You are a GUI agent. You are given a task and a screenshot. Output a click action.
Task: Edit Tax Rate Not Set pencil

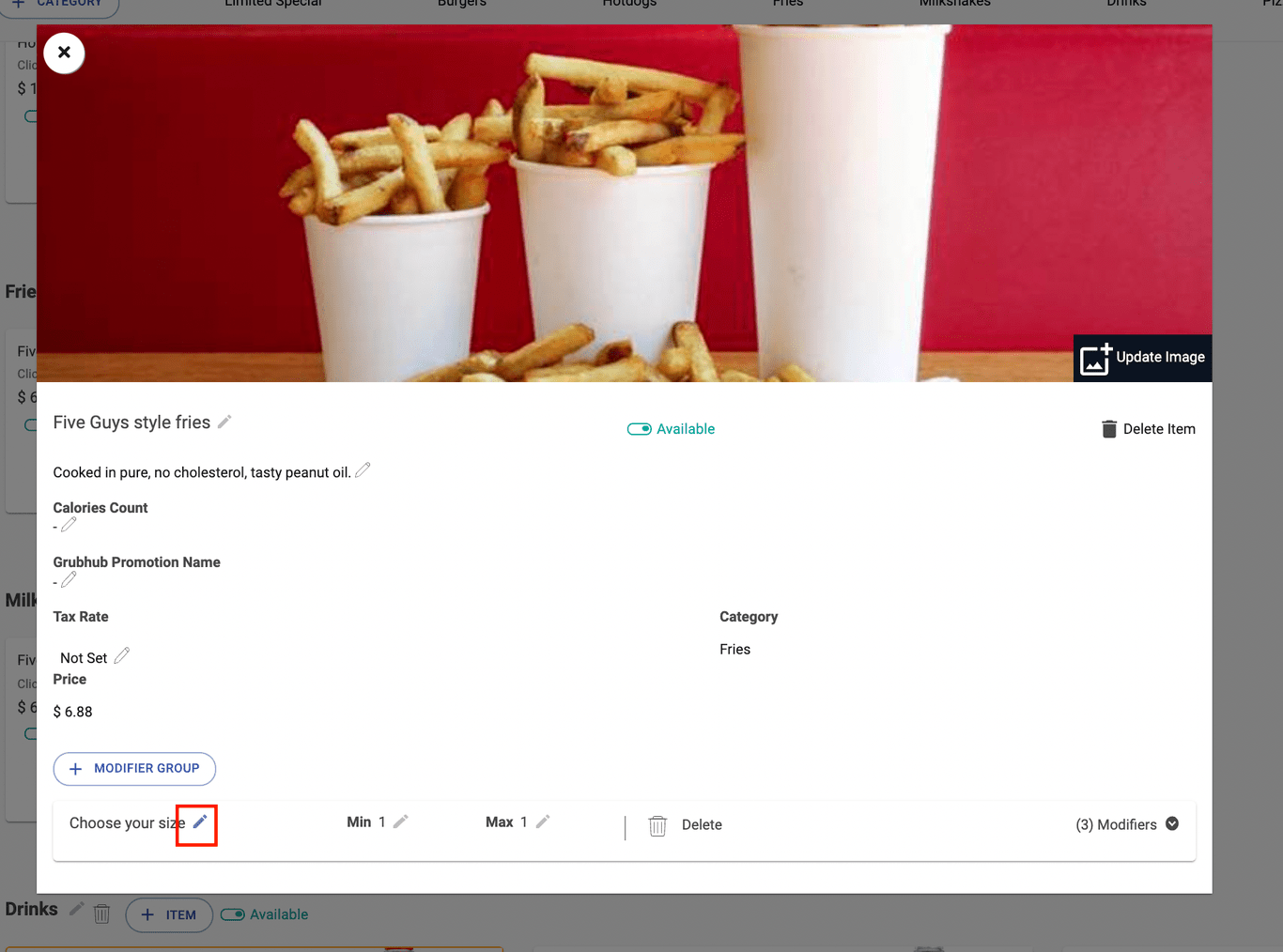pos(122,656)
